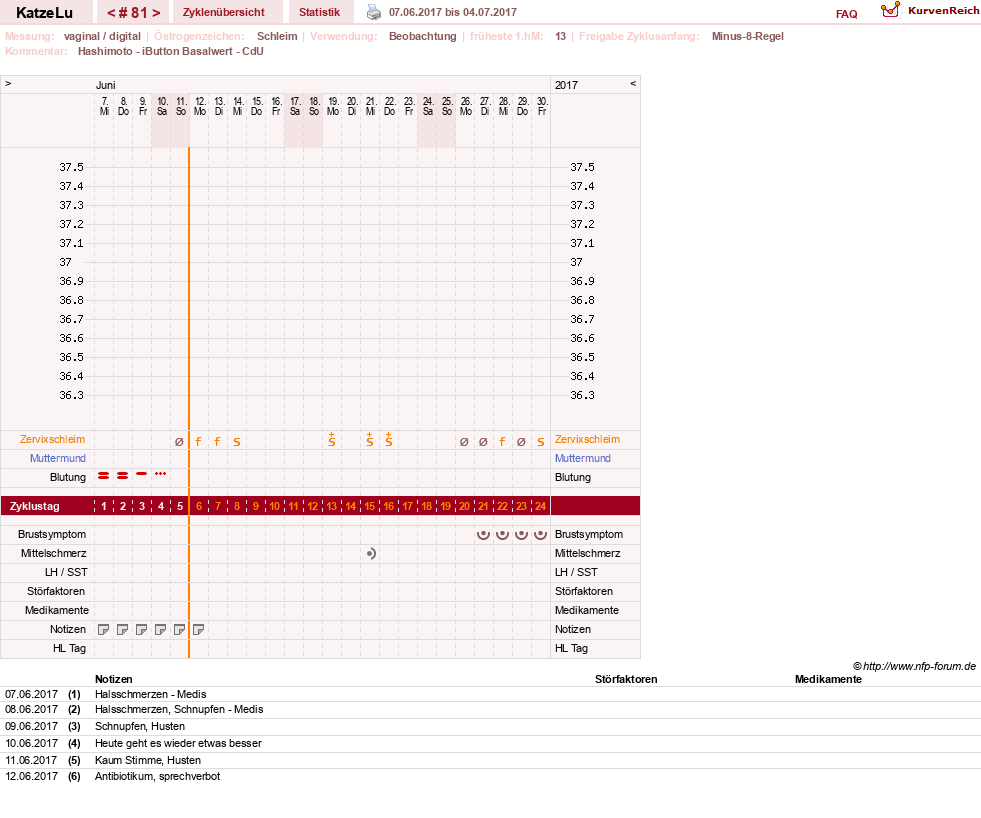Click cervical mucus S+ symbol on day 15
The width and height of the screenshot is (981, 818).
click(x=370, y=439)
